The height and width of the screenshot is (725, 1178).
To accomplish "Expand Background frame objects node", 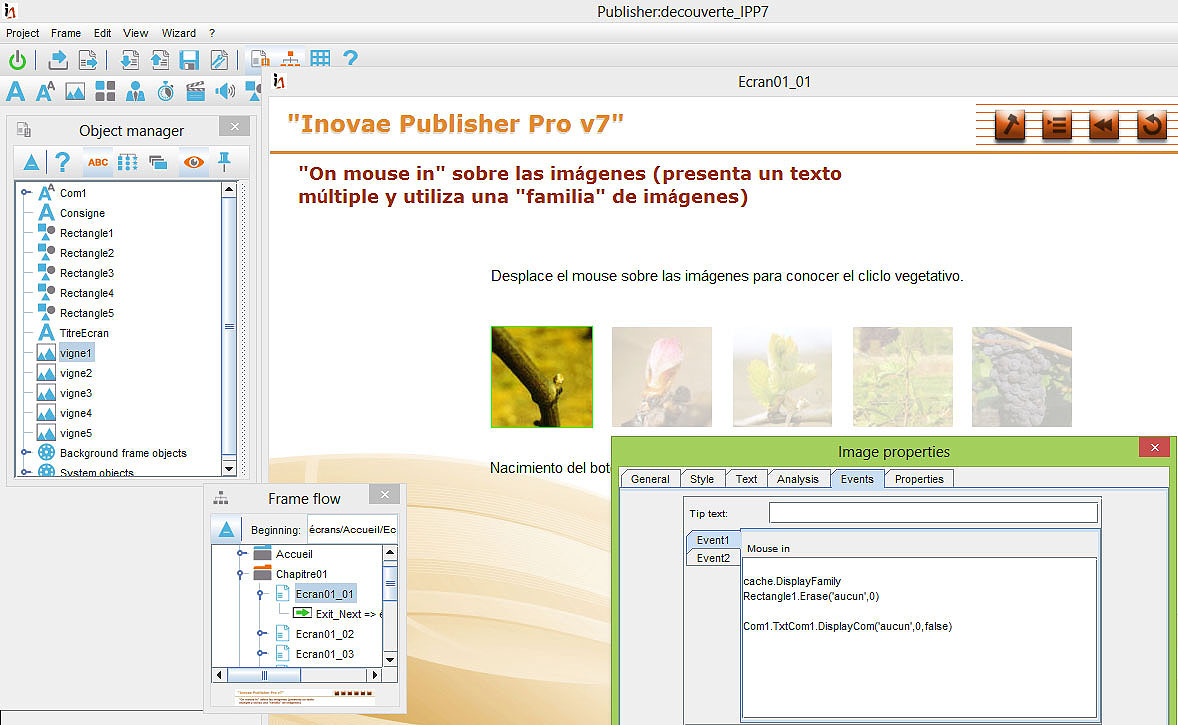I will point(26,452).
